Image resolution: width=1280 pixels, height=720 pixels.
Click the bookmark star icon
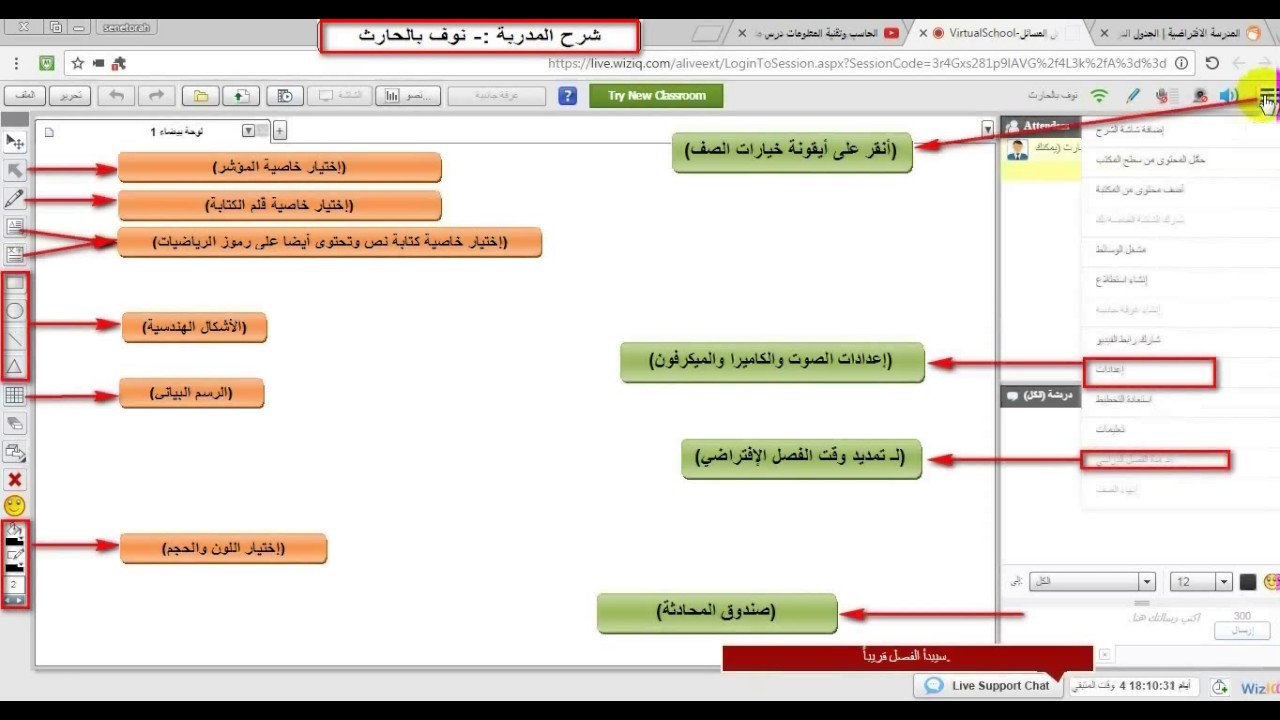click(x=76, y=63)
